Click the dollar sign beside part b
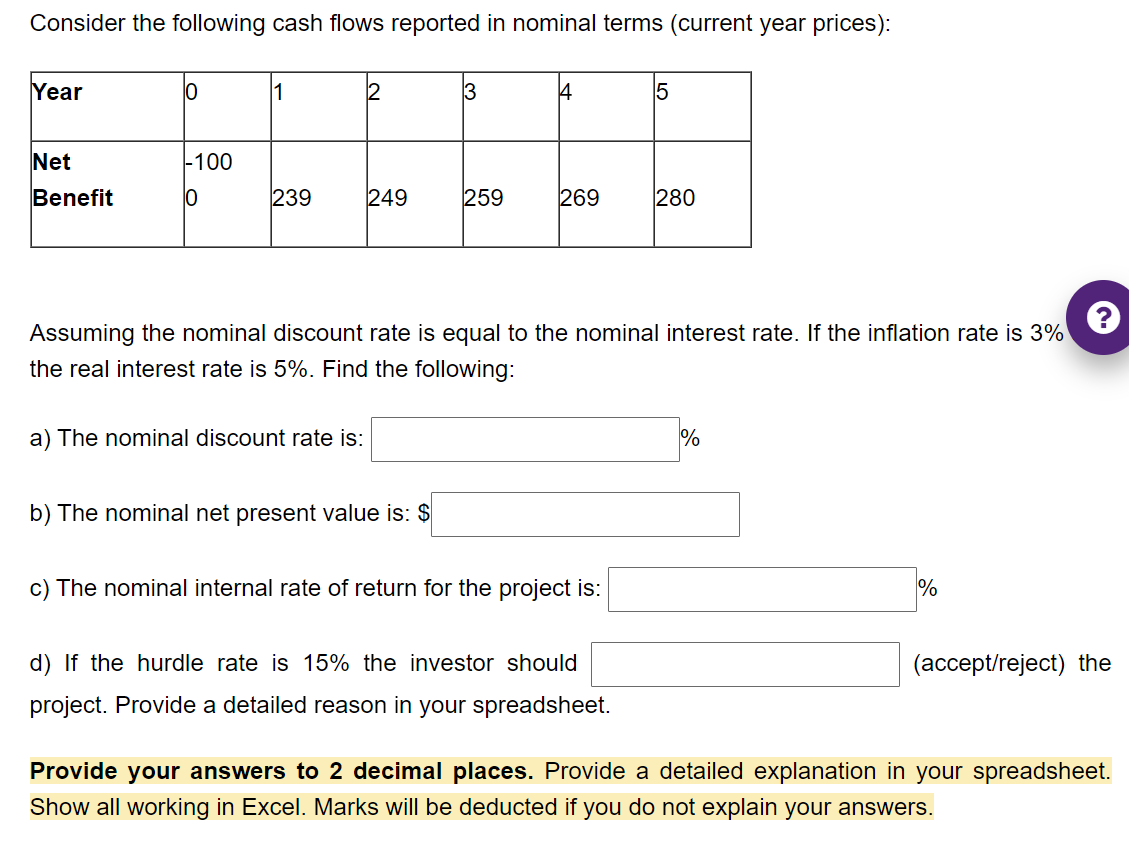Image resolution: width=1129 pixels, height=856 pixels. point(423,513)
